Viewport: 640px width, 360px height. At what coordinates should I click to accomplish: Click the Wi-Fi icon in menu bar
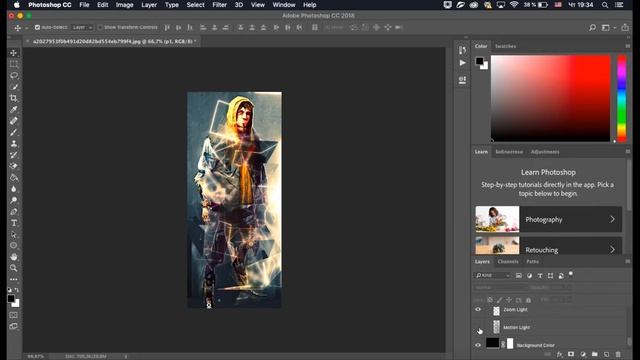tap(514, 5)
